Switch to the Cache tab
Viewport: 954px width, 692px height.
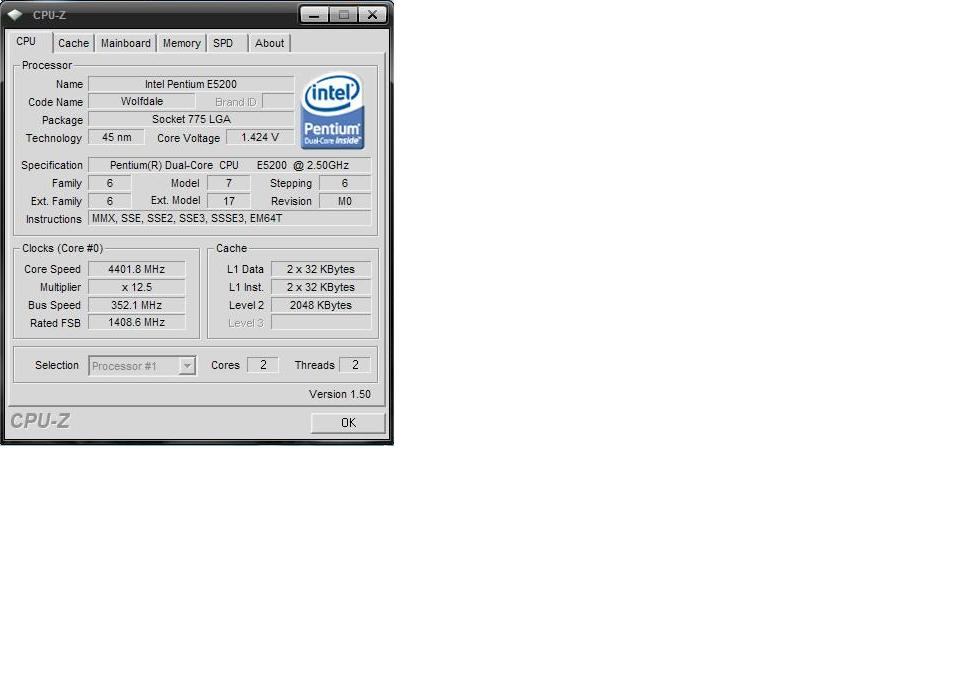pyautogui.click(x=73, y=43)
